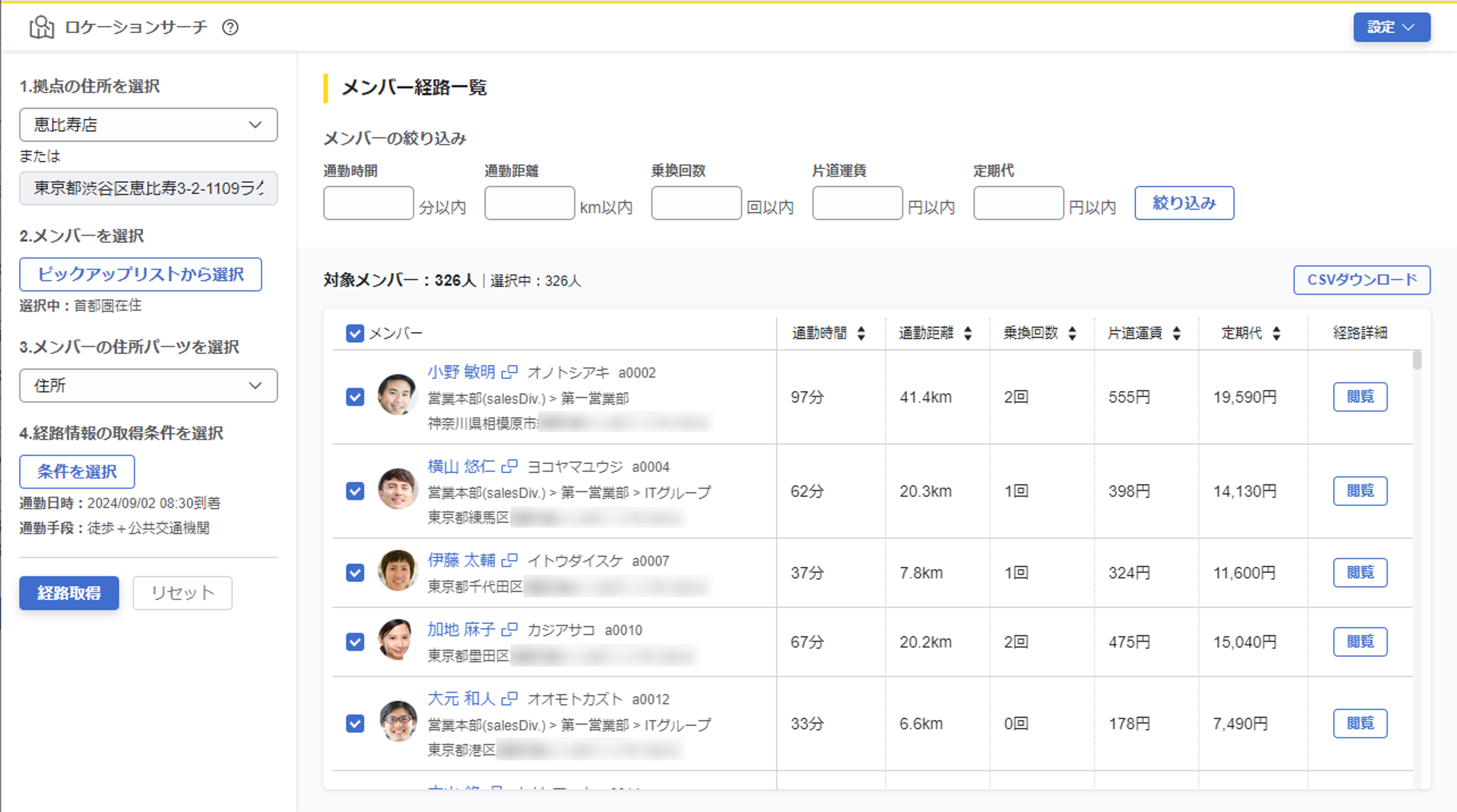Click the help question mark icon
Screen dimensions: 1457x812
coord(230,27)
